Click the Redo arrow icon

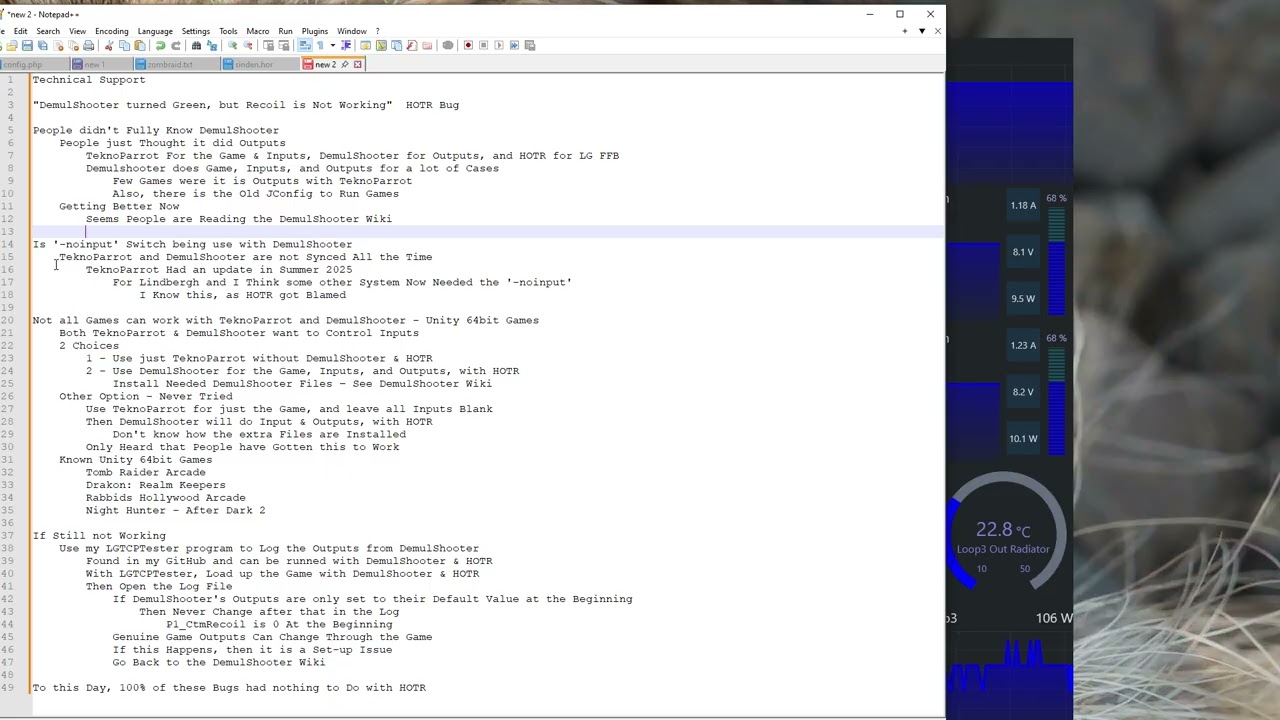[176, 45]
